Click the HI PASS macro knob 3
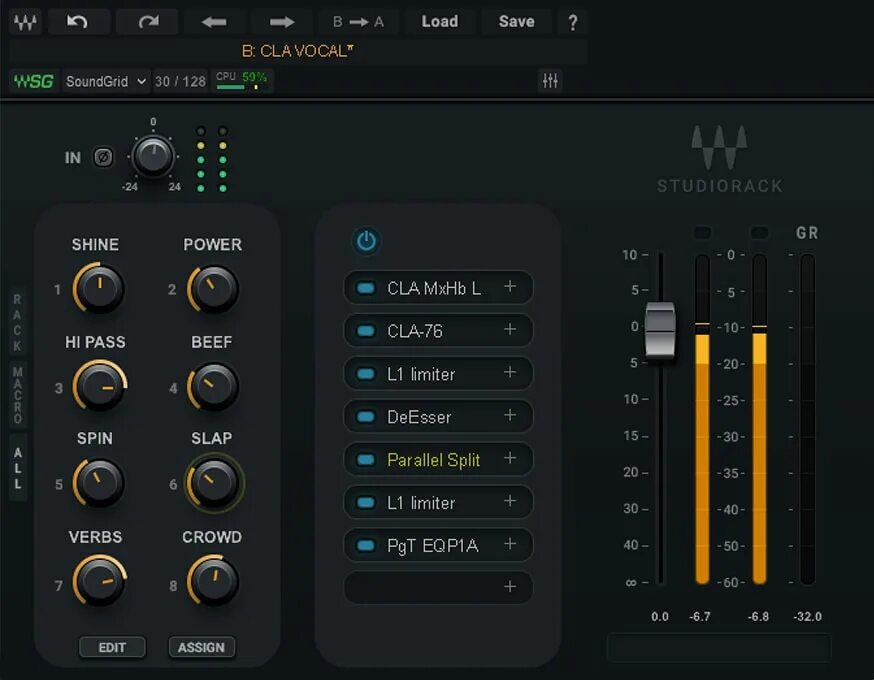 (x=99, y=386)
